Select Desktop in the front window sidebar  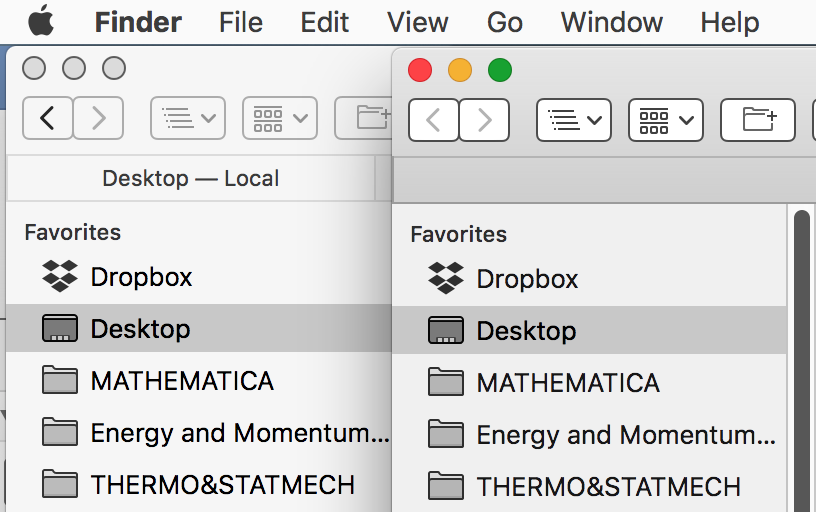[x=589, y=330]
